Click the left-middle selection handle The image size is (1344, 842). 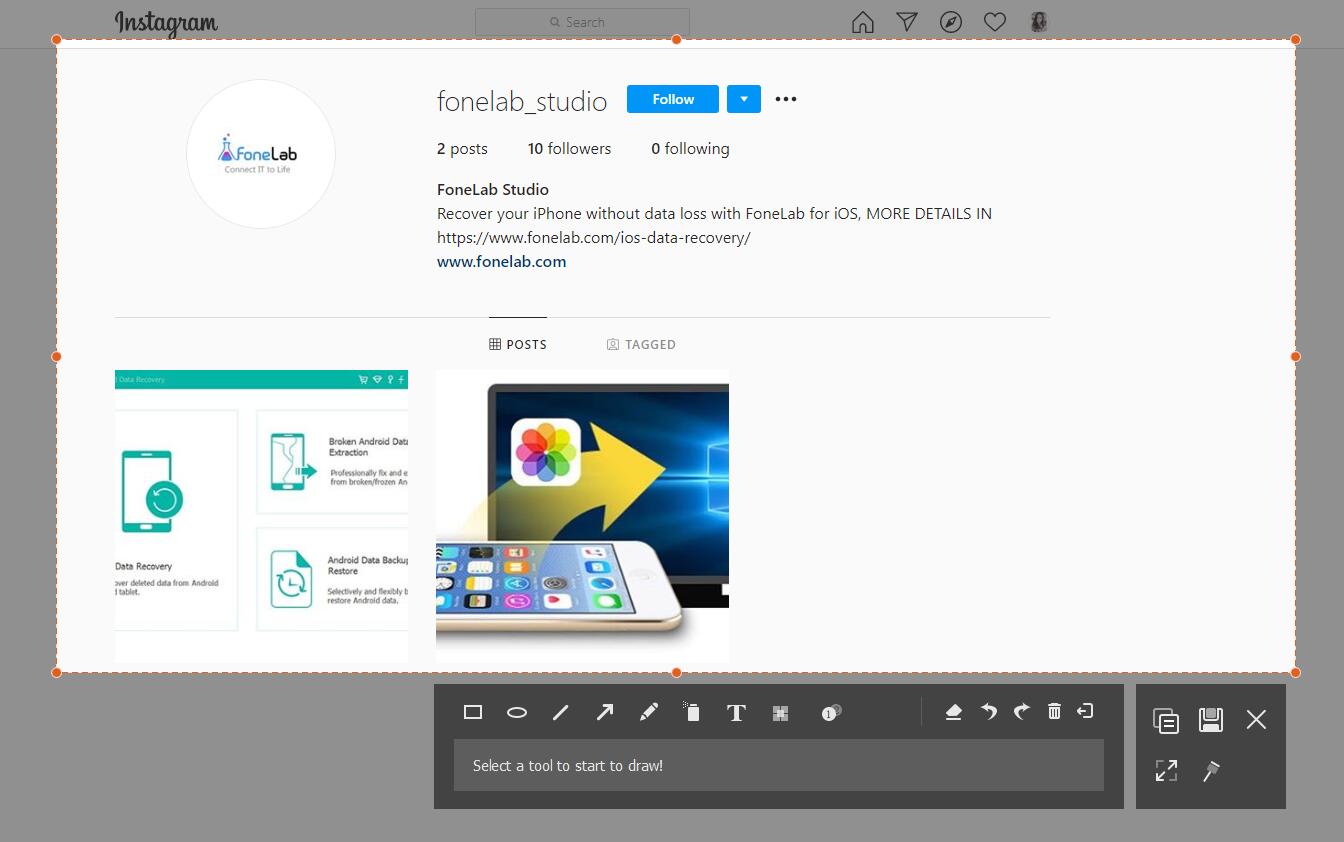coord(56,356)
